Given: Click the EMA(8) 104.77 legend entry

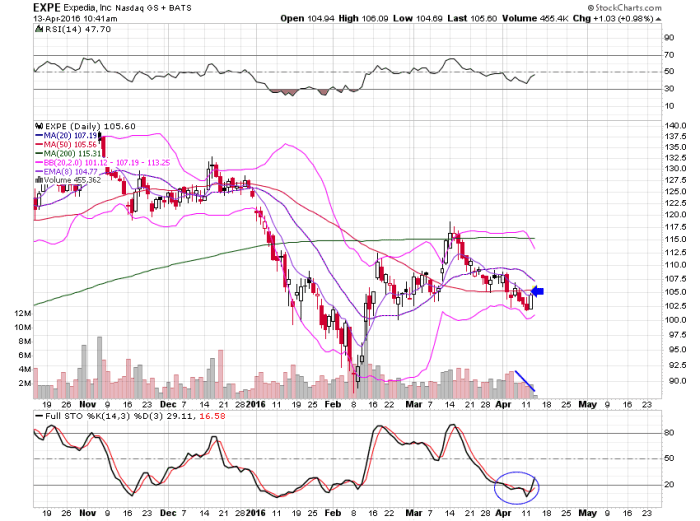Looking at the screenshot, I should [x=66, y=171].
